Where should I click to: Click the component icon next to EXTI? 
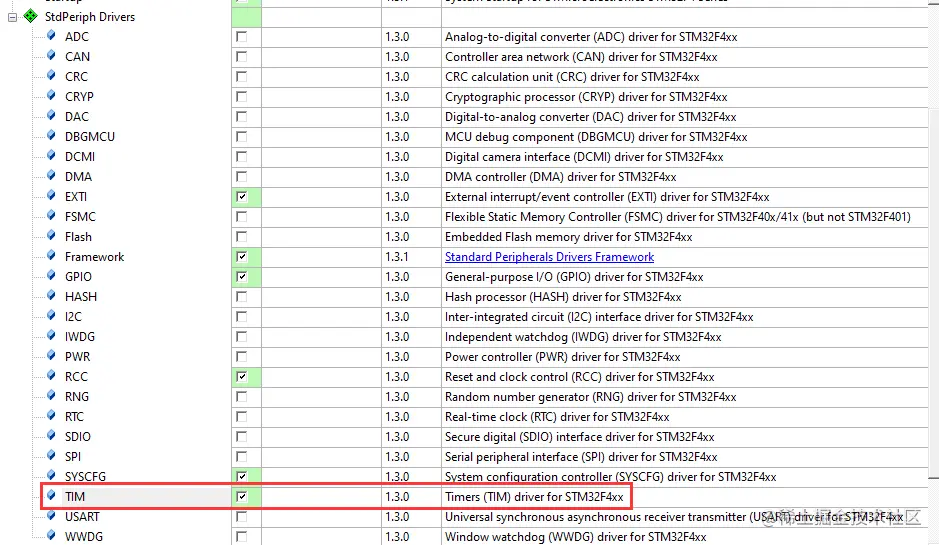pos(52,196)
